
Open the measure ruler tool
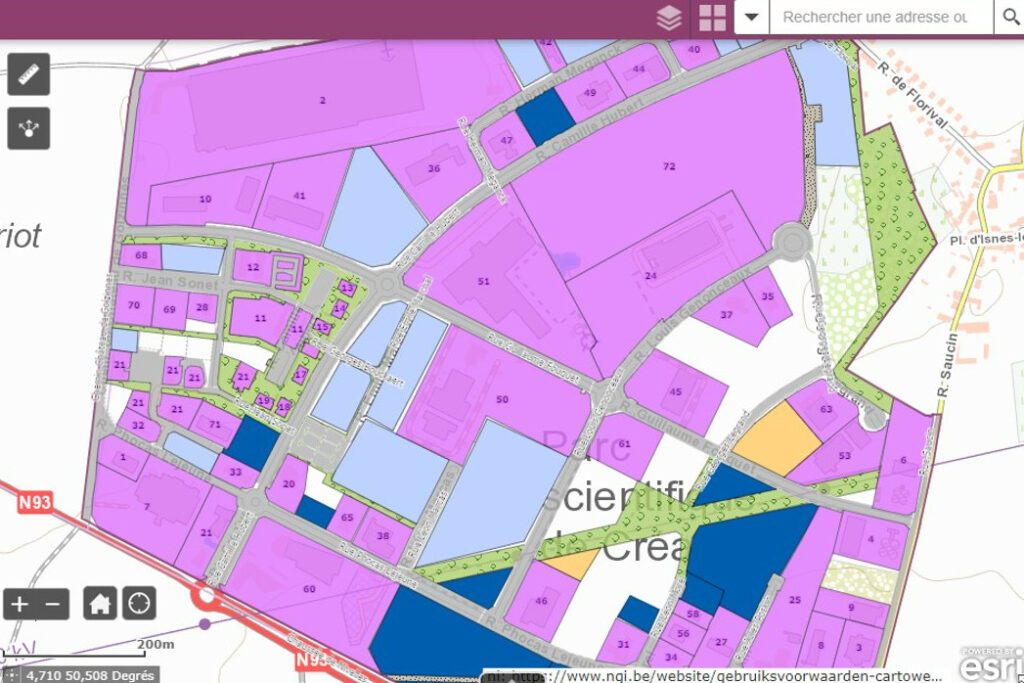[29, 74]
